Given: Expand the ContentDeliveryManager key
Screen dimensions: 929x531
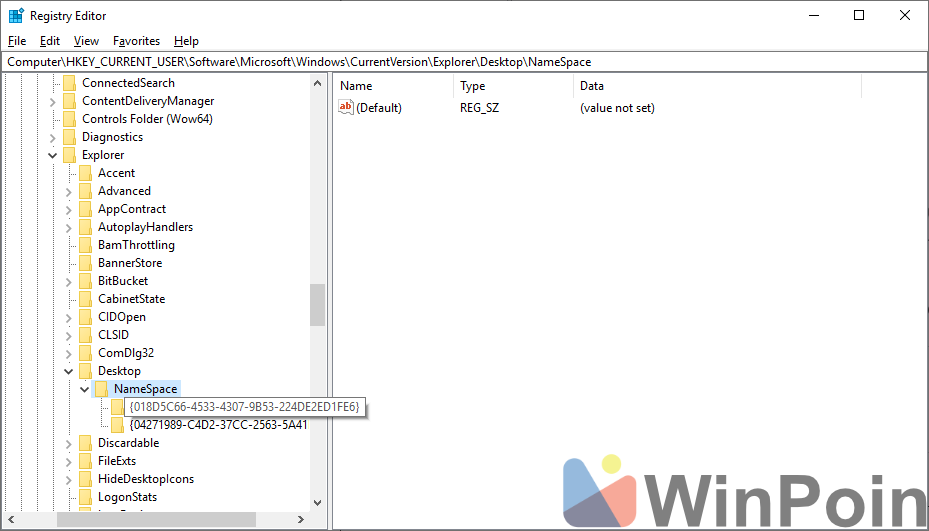Looking at the screenshot, I should (x=53, y=102).
